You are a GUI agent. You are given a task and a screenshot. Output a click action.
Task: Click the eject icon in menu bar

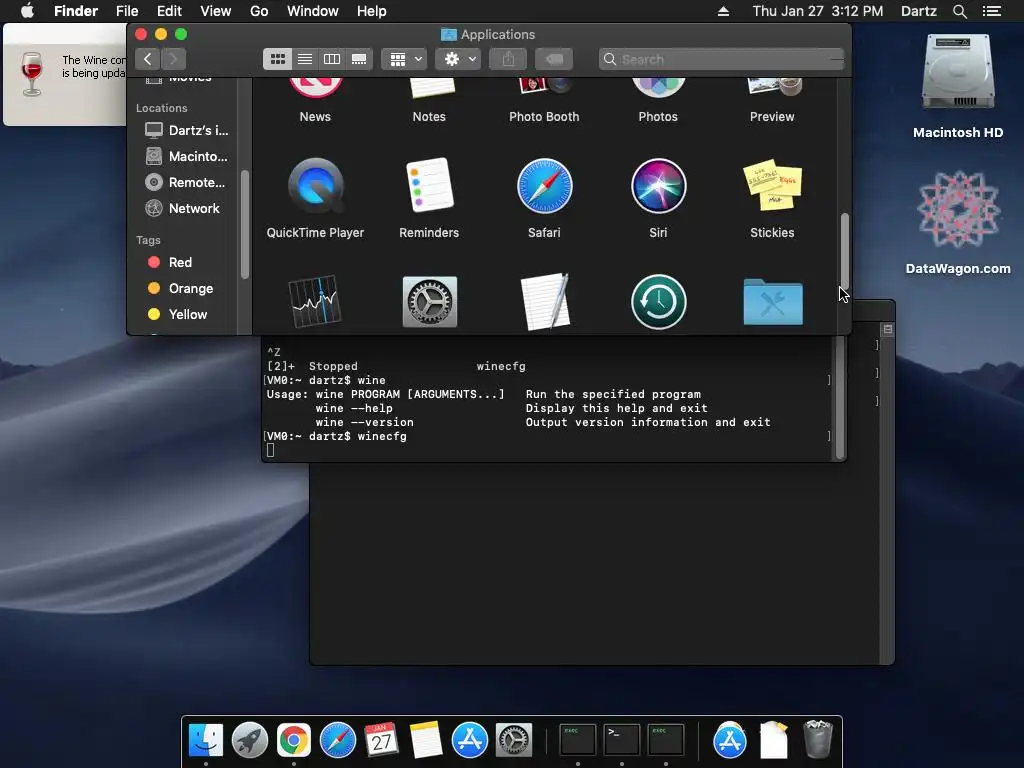coord(724,11)
